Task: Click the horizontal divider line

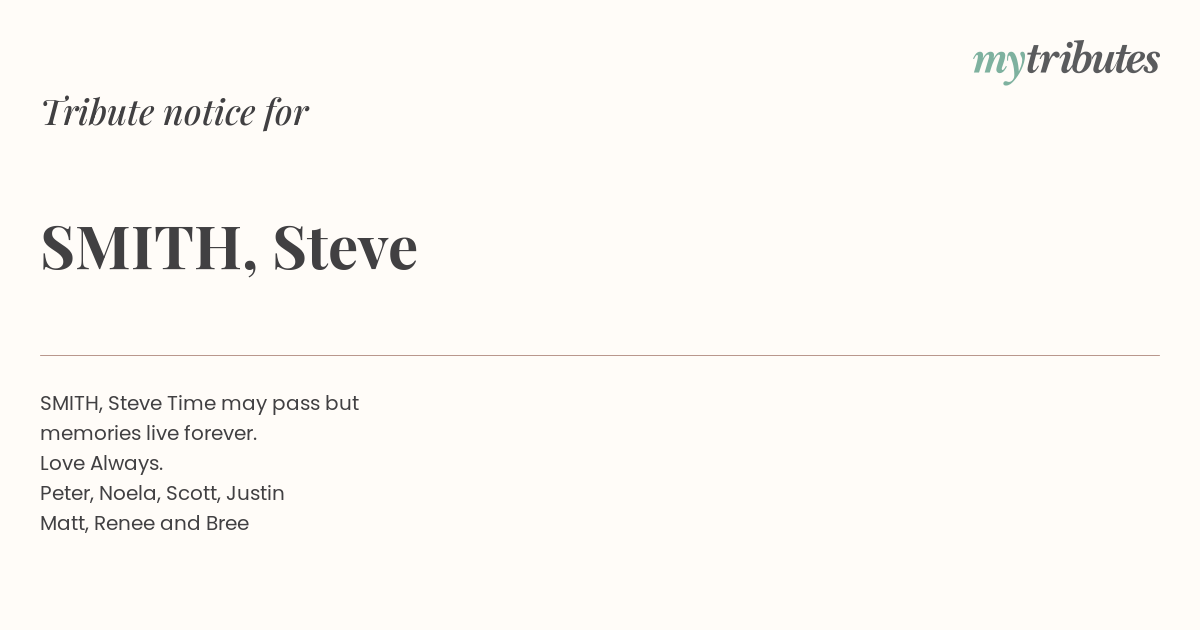Action: tap(600, 355)
